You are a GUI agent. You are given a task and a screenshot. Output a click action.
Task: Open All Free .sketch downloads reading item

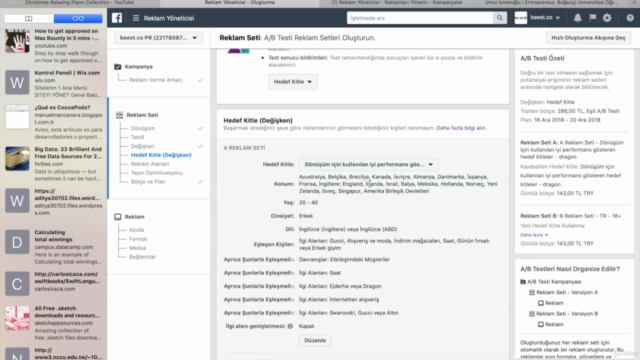click(53, 322)
